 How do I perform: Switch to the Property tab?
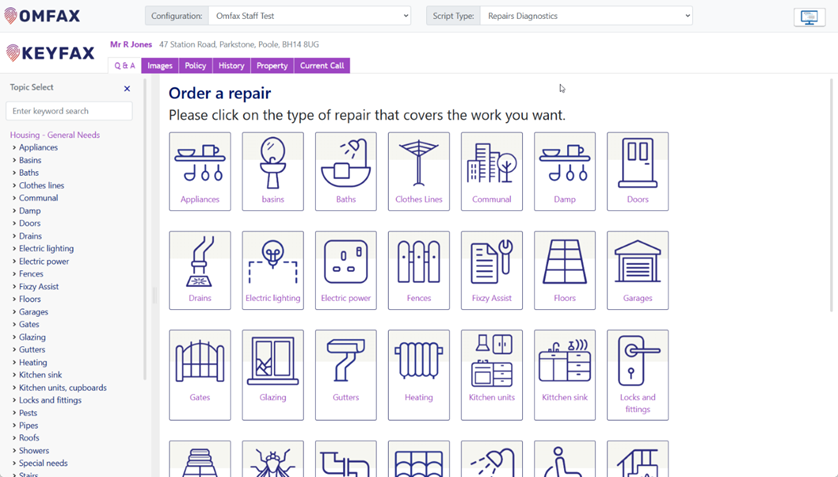[272, 66]
